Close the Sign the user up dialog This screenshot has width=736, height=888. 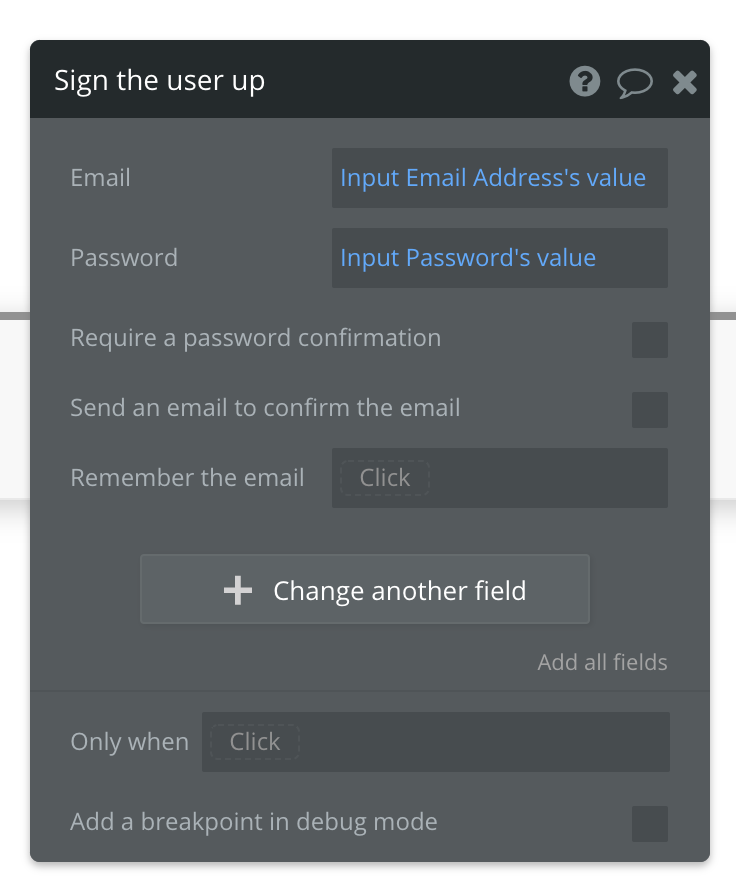(x=684, y=82)
